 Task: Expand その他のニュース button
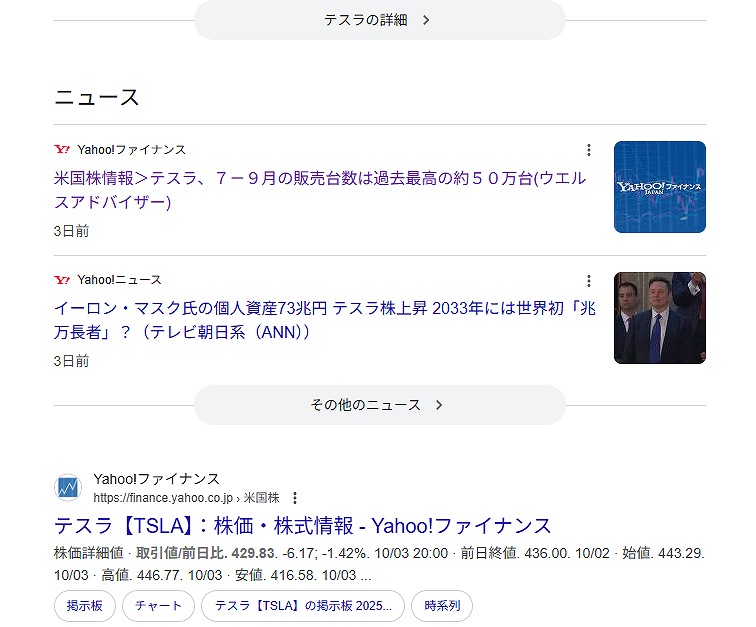pyautogui.click(x=379, y=405)
